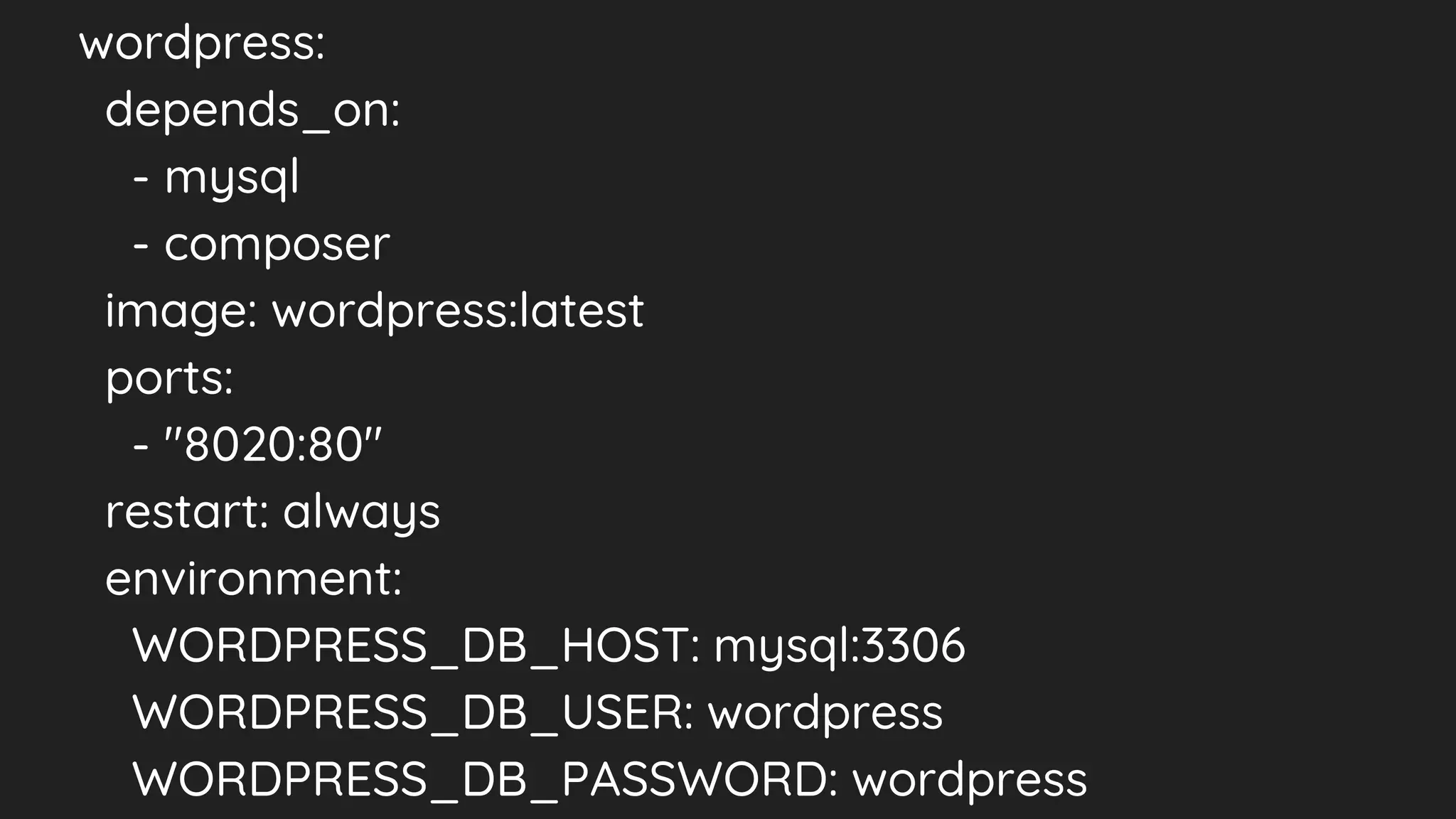1456x819 pixels.
Task: Click the top-level wordpress service key
Action: [x=201, y=44]
